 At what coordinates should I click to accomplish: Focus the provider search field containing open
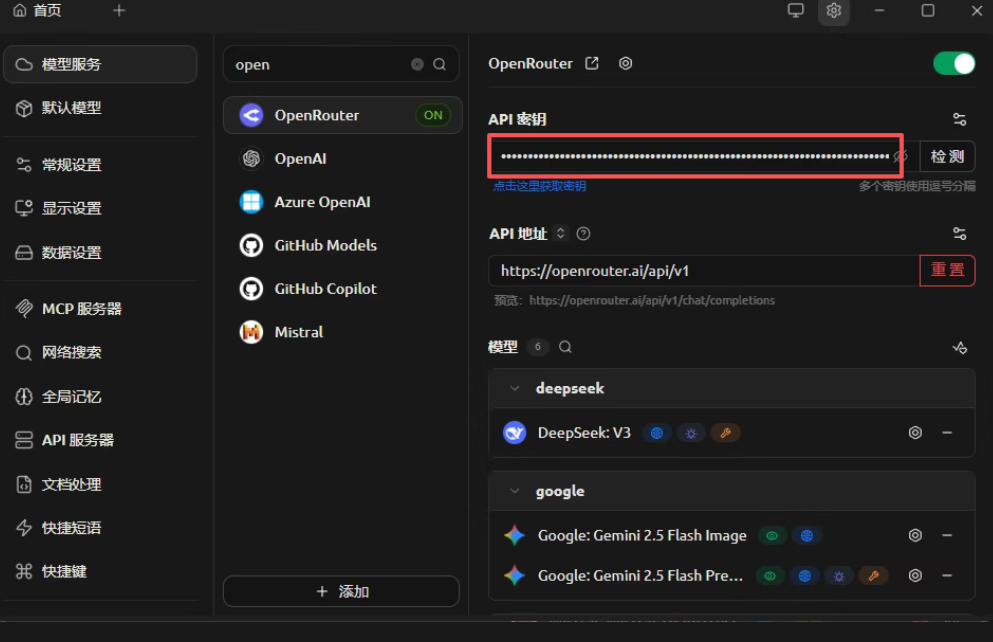341,64
